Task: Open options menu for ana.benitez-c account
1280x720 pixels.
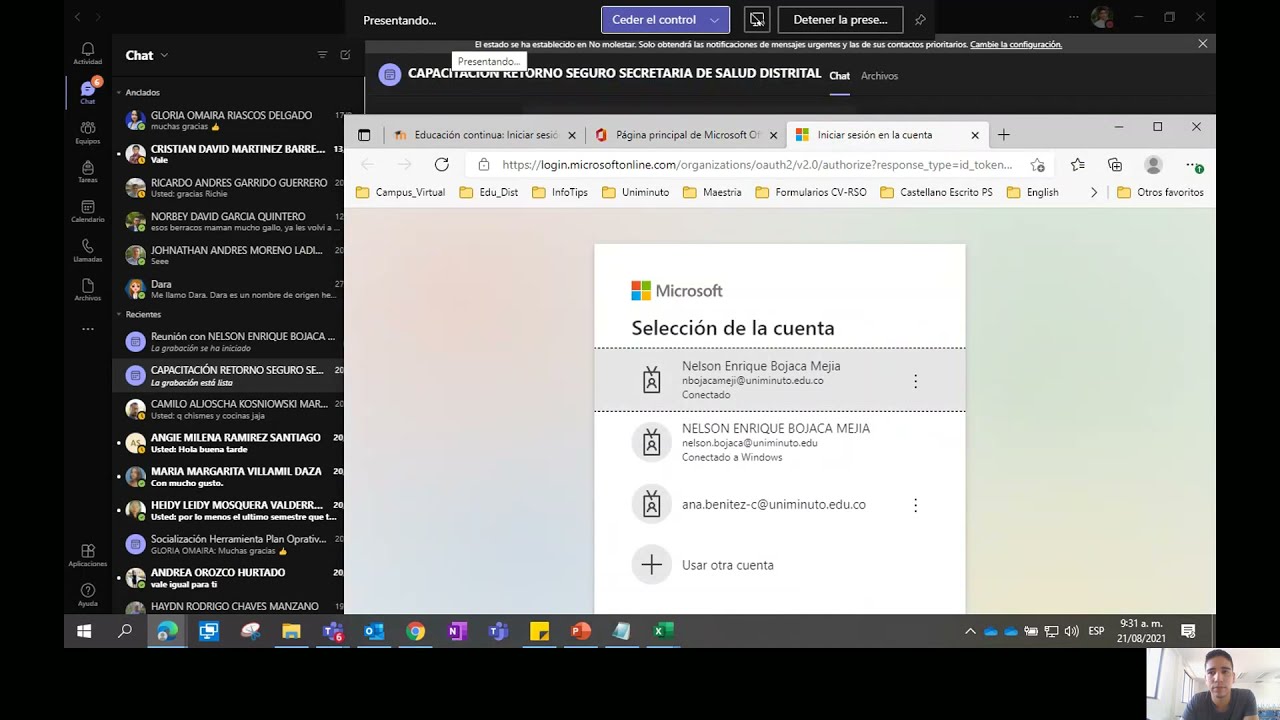Action: (x=915, y=505)
